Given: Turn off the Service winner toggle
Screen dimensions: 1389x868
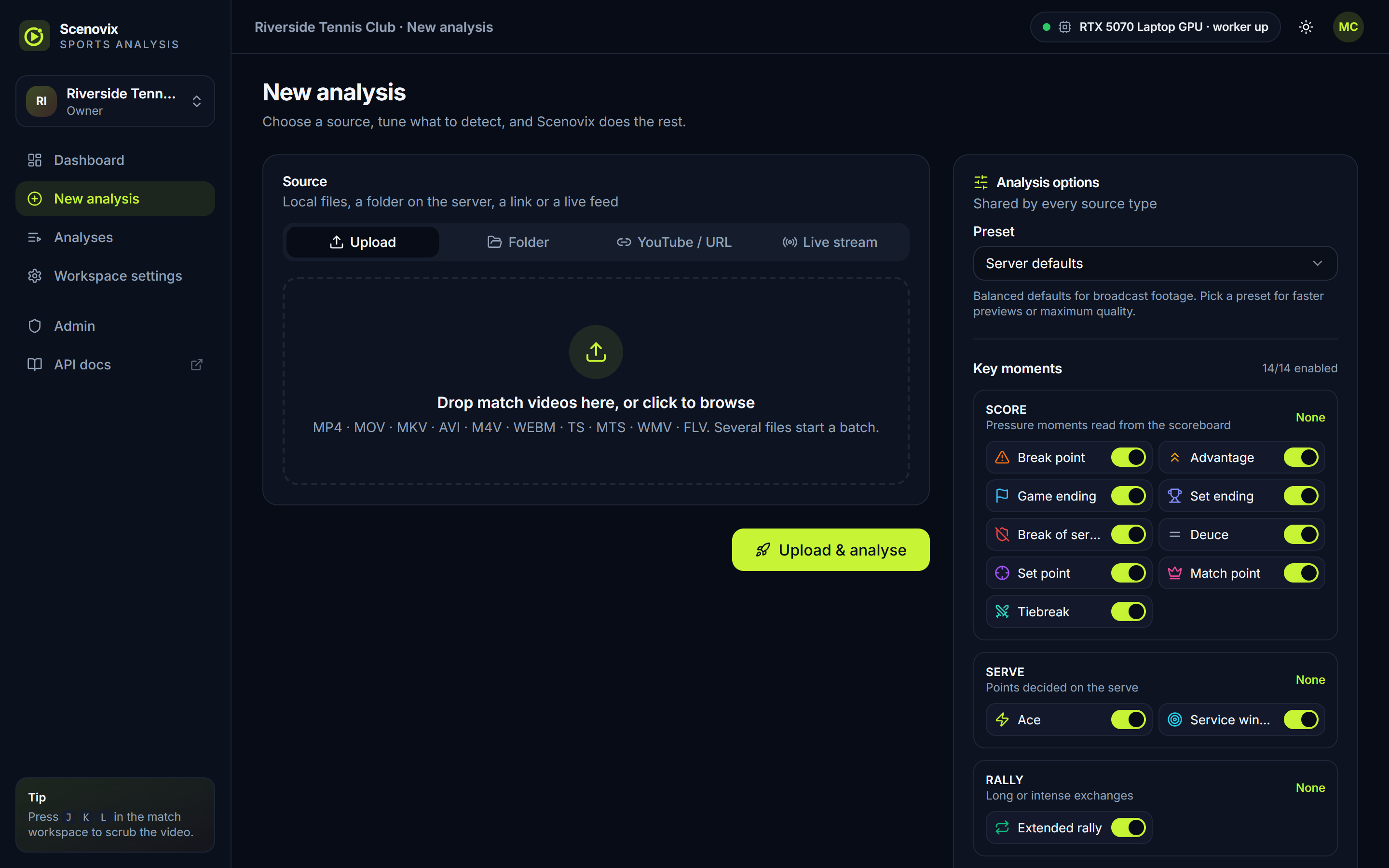Looking at the screenshot, I should coord(1301,719).
